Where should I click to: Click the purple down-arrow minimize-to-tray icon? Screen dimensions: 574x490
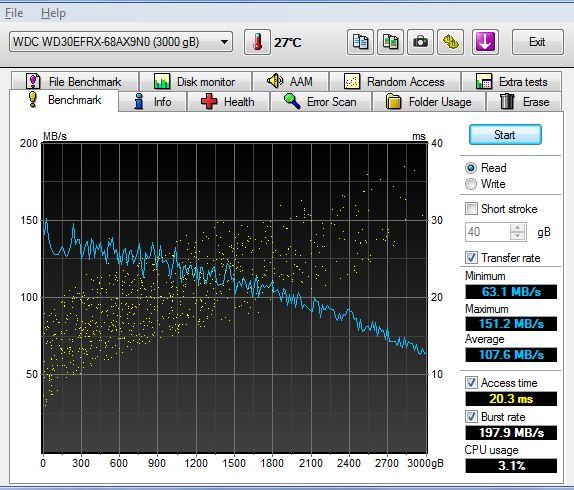(485, 42)
